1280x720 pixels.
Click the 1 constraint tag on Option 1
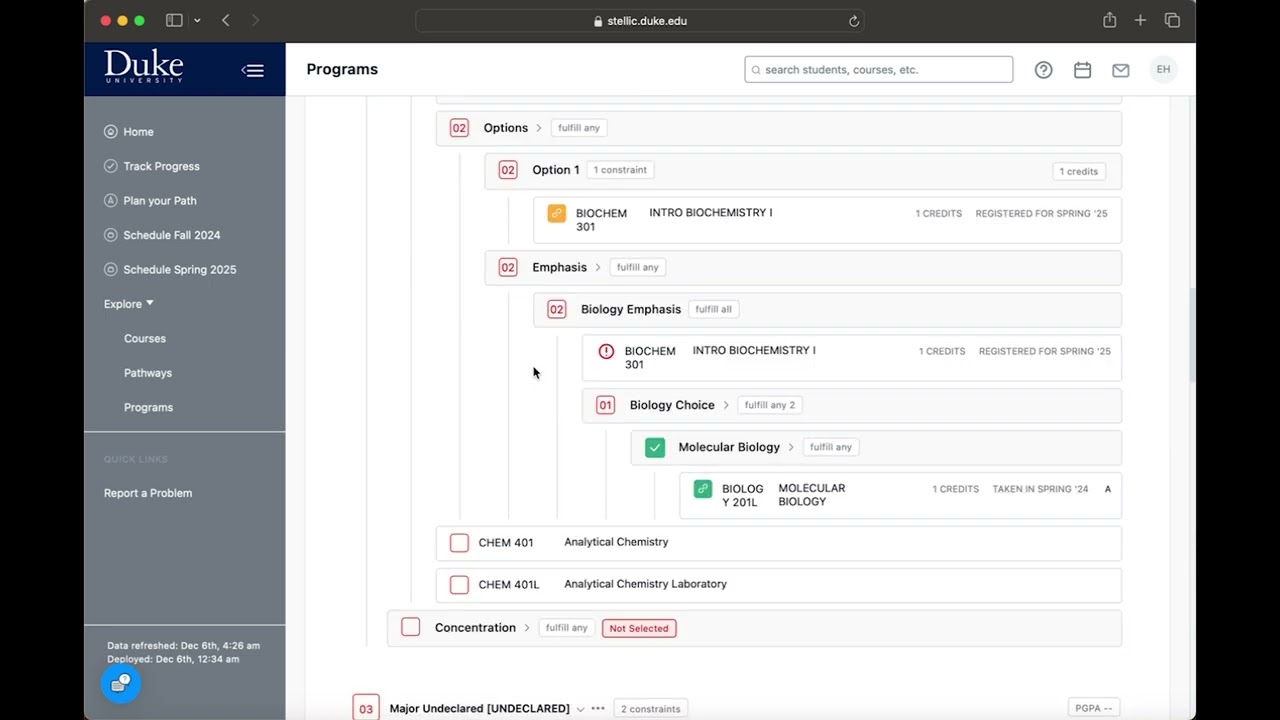(620, 170)
